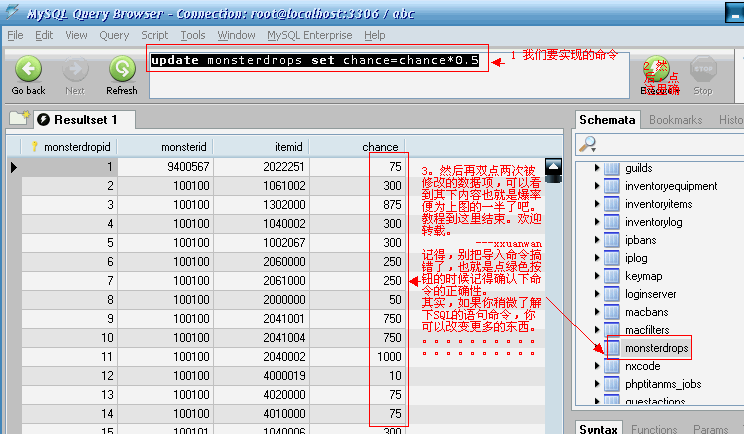
Task: Click the green Go back arrow icon
Action: (x=28, y=69)
